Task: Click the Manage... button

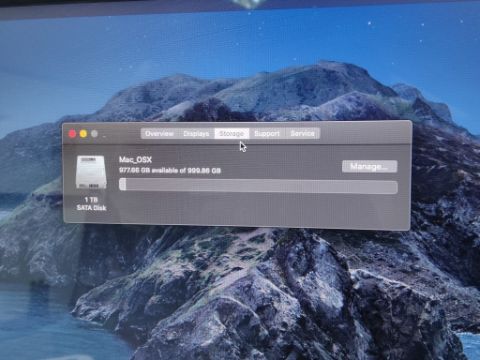Action: tap(369, 166)
